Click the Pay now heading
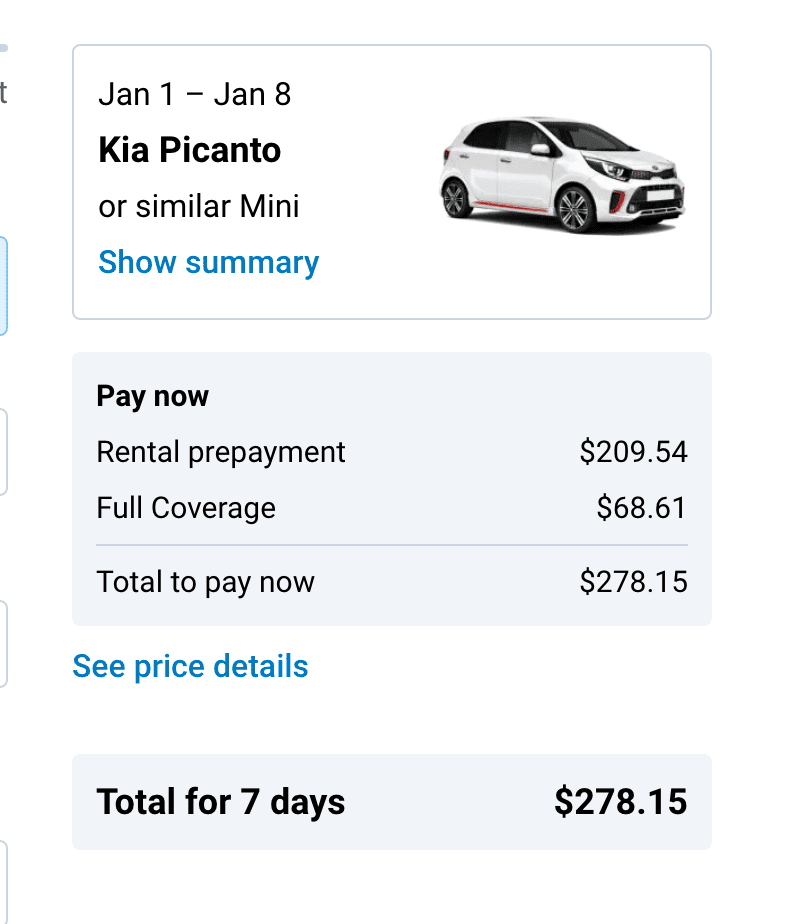The image size is (808, 924). (x=152, y=396)
